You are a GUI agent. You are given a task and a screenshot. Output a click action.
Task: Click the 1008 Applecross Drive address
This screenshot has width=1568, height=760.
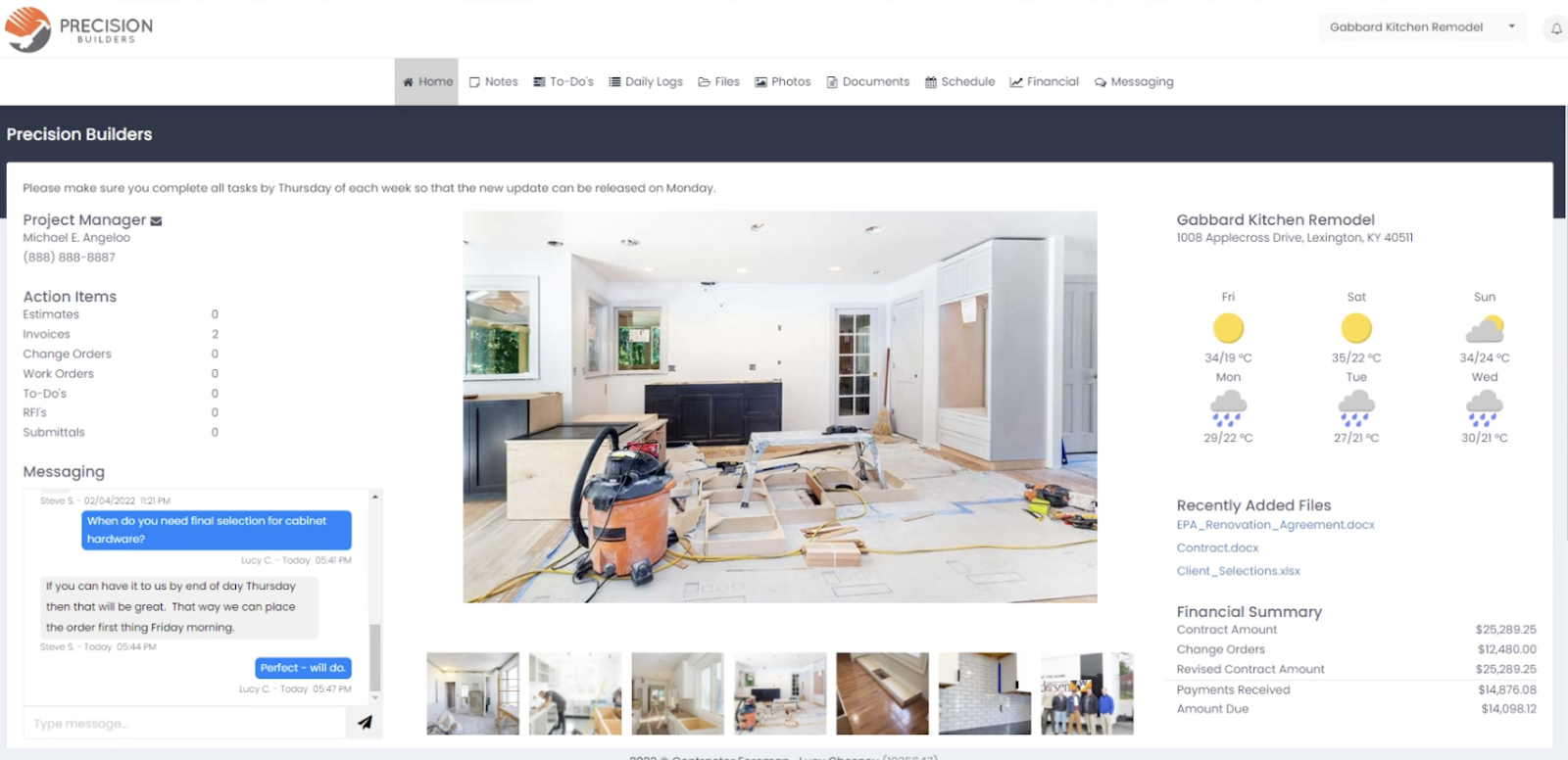[x=1295, y=238]
